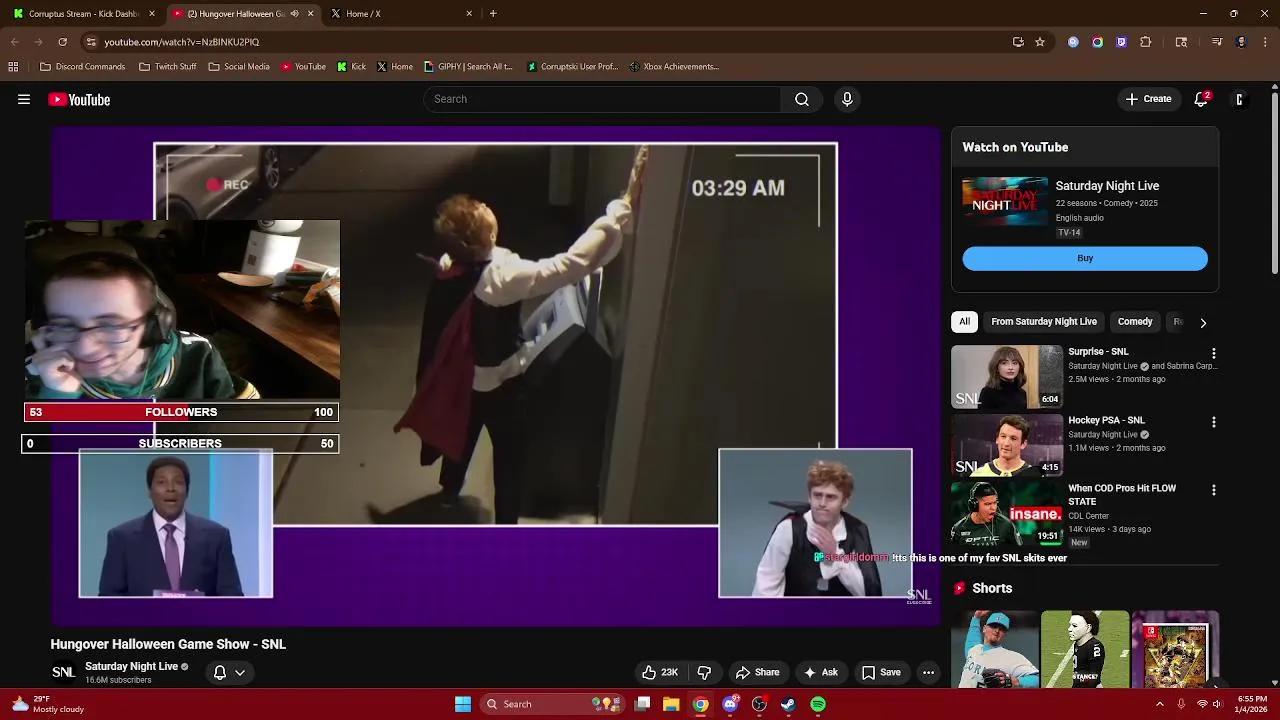Image resolution: width=1280 pixels, height=720 pixels.
Task: Click the browser address bar URL
Action: pos(181,42)
